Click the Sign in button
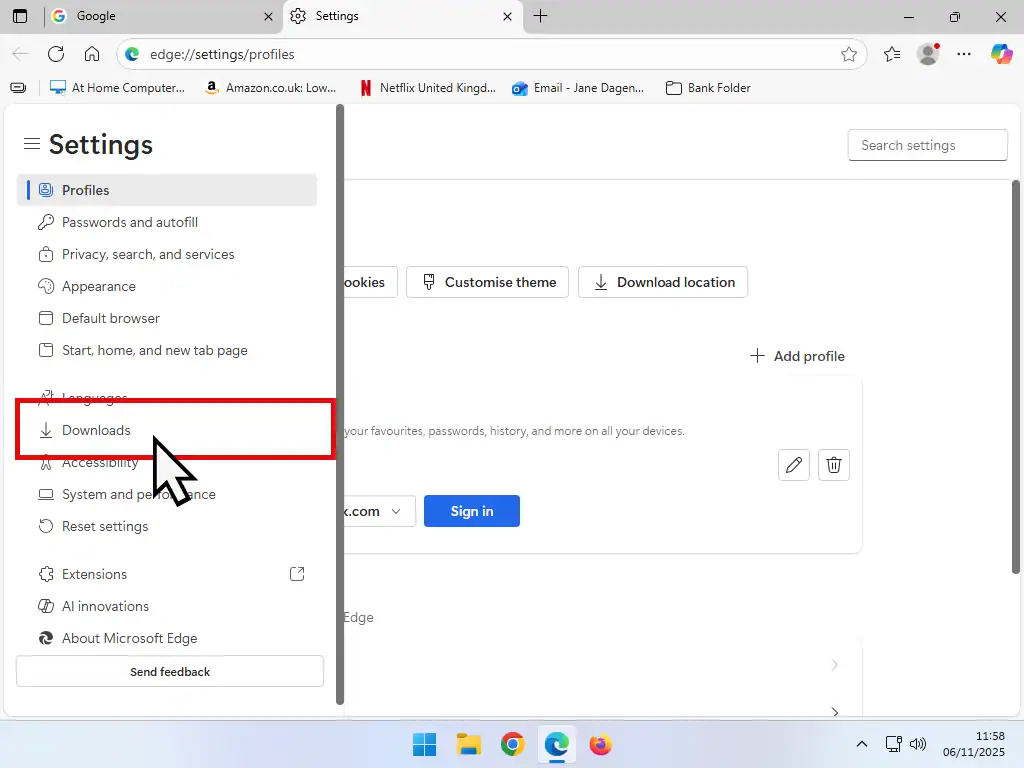 pos(472,511)
